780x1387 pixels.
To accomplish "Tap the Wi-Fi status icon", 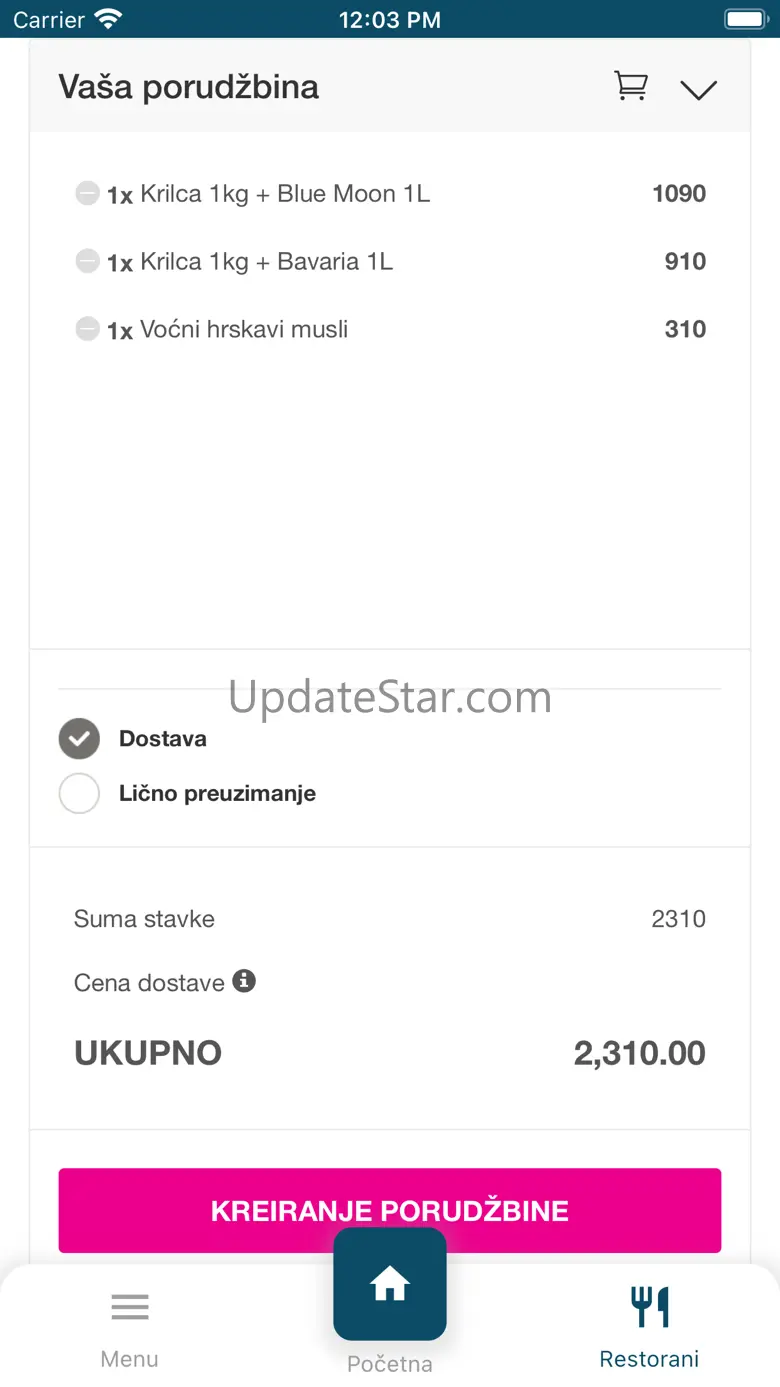I will 108,19.
